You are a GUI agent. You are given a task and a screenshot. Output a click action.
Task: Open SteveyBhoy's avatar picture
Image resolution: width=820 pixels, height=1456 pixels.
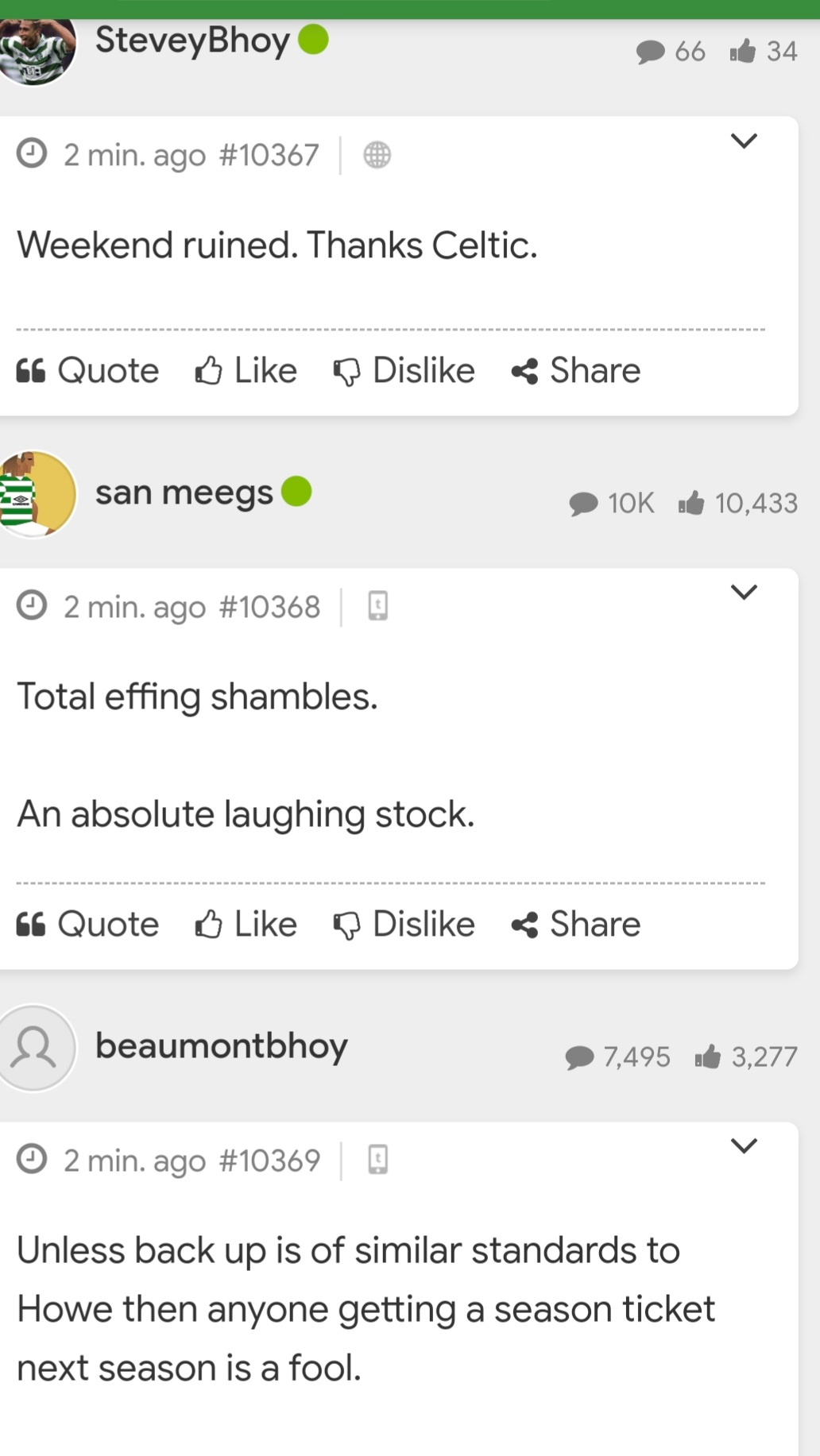(37, 49)
